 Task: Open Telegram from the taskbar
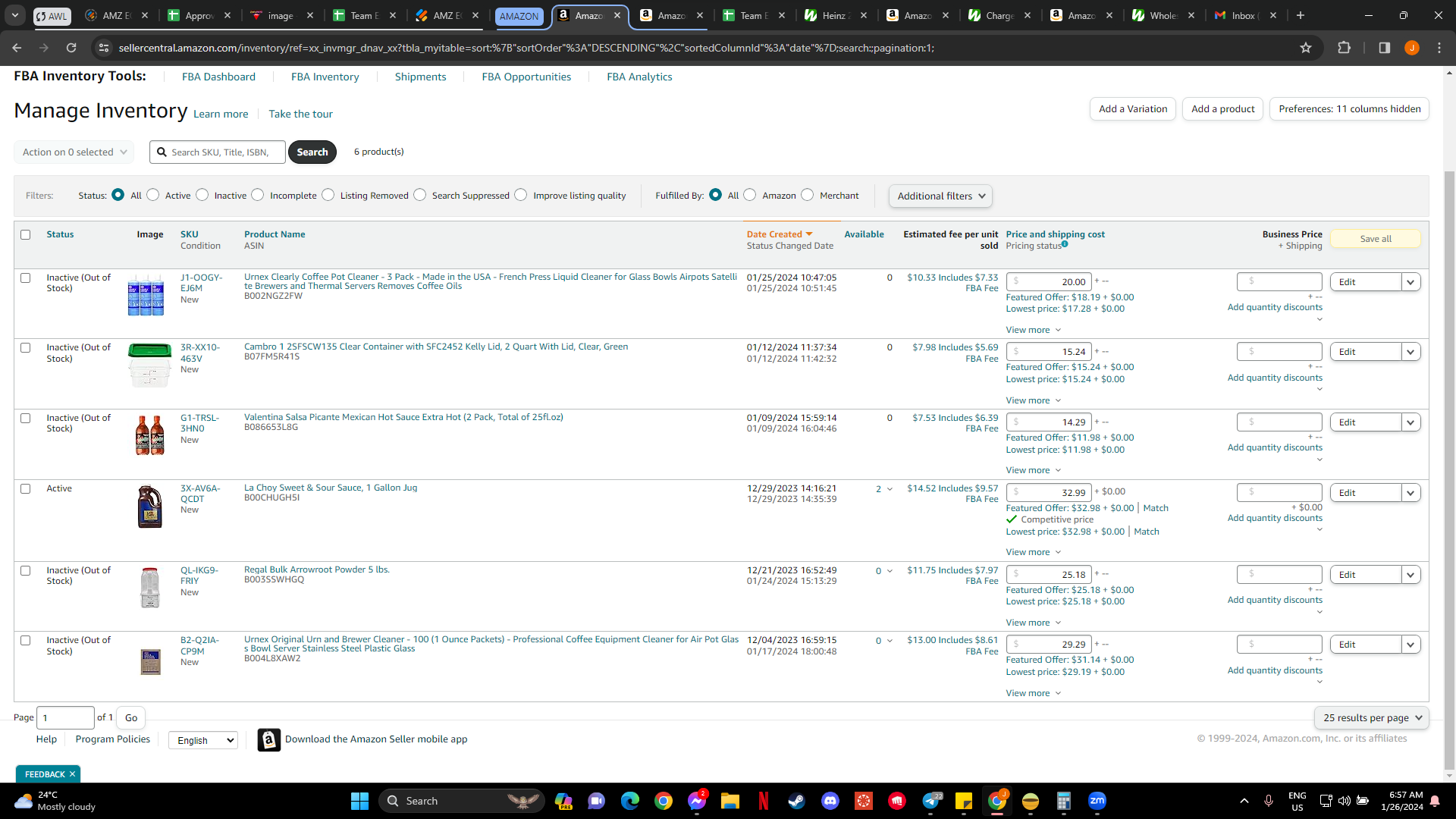[931, 801]
